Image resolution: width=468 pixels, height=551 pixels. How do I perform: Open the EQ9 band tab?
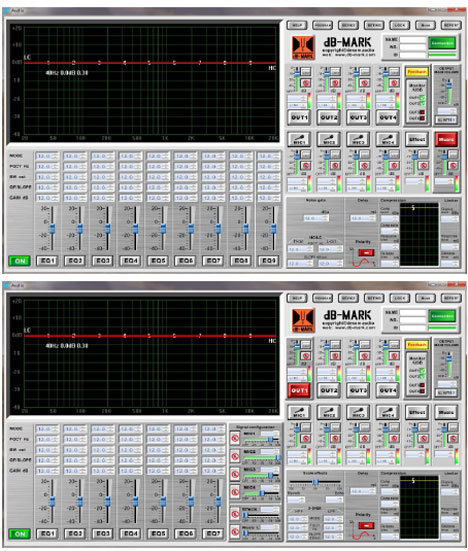point(269,261)
